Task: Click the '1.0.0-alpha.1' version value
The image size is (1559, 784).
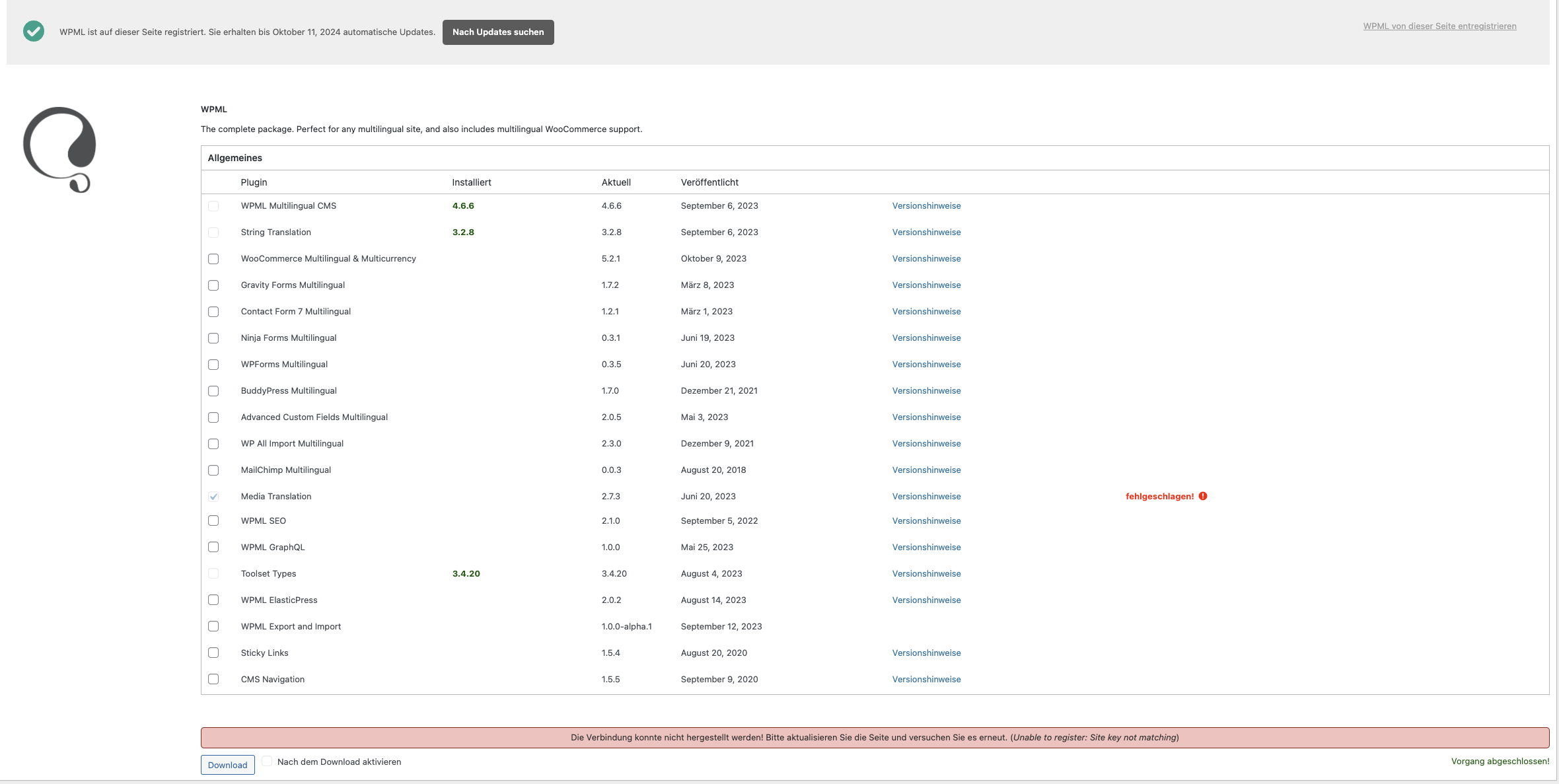Action: [x=626, y=627]
